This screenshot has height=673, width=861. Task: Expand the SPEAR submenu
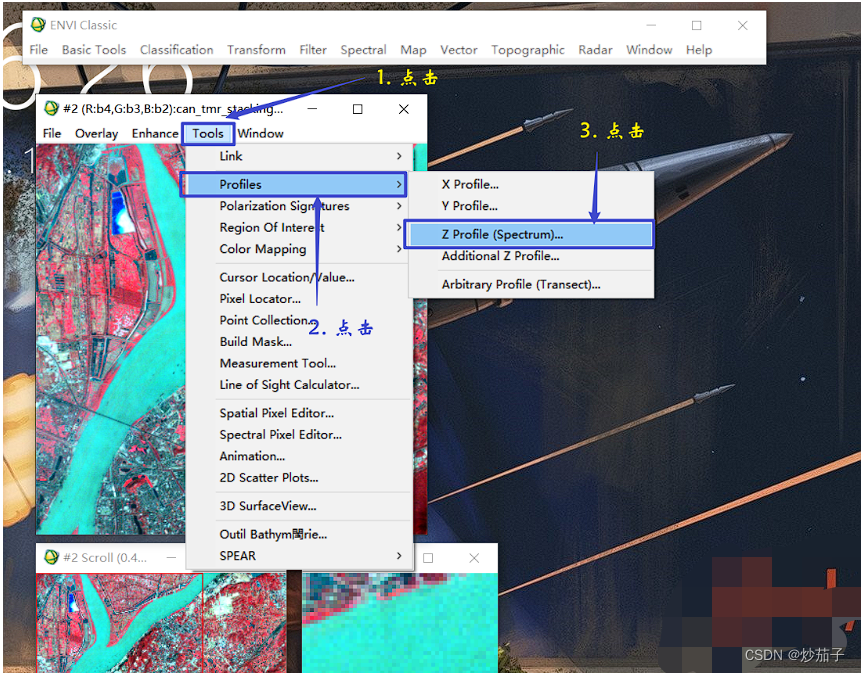299,556
